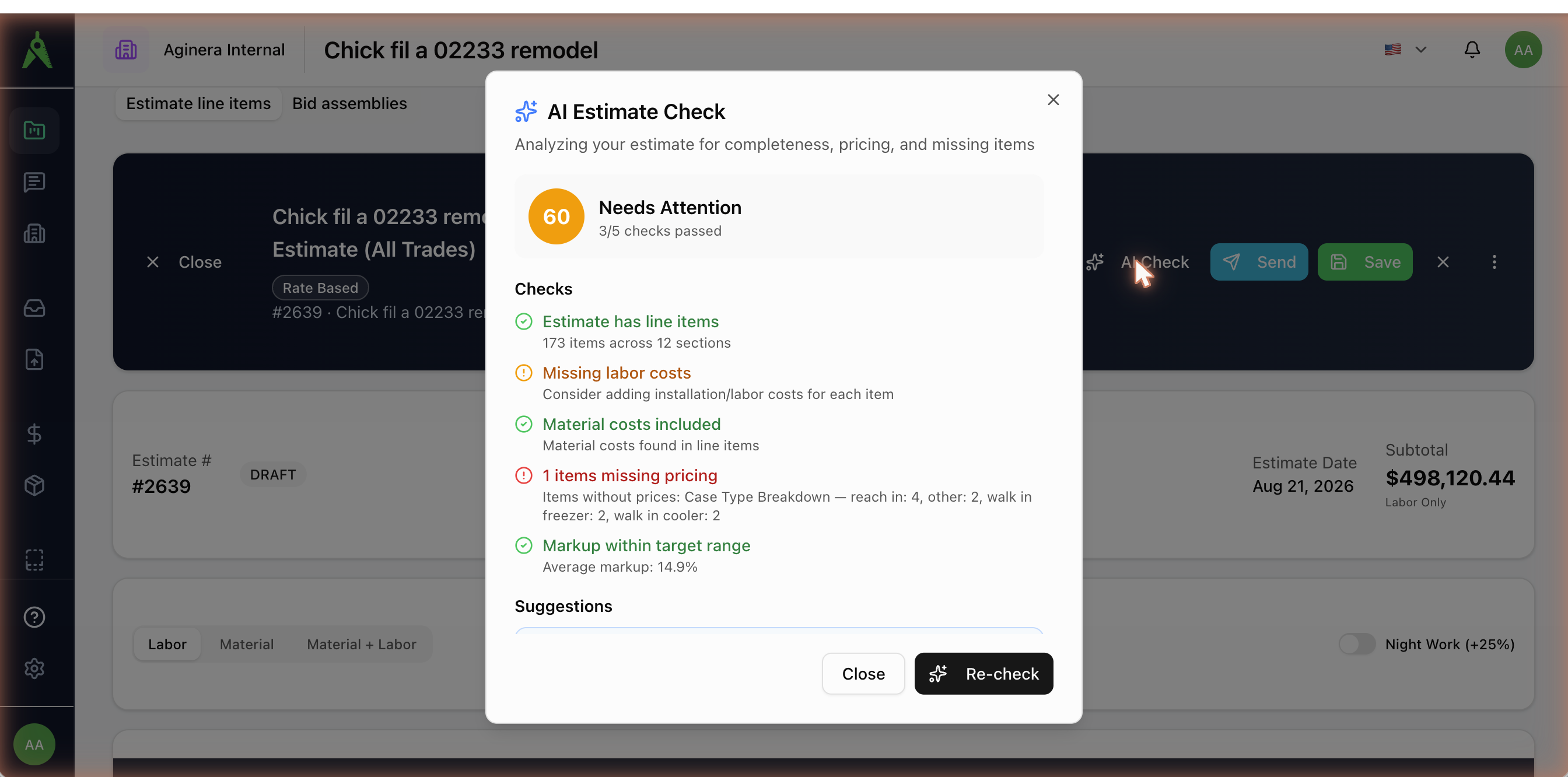Switch to the Bid assemblies tab
Viewport: 1568px width, 777px height.
pos(349,103)
